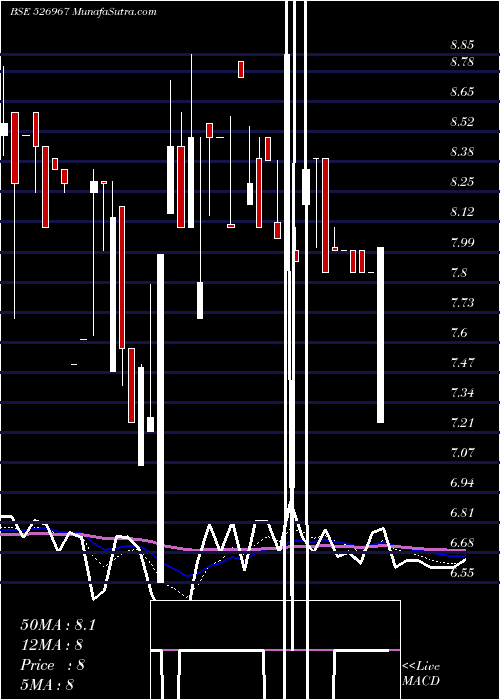Click the 7.6 price axis label
This screenshot has width=500, height=700.
click(458, 333)
